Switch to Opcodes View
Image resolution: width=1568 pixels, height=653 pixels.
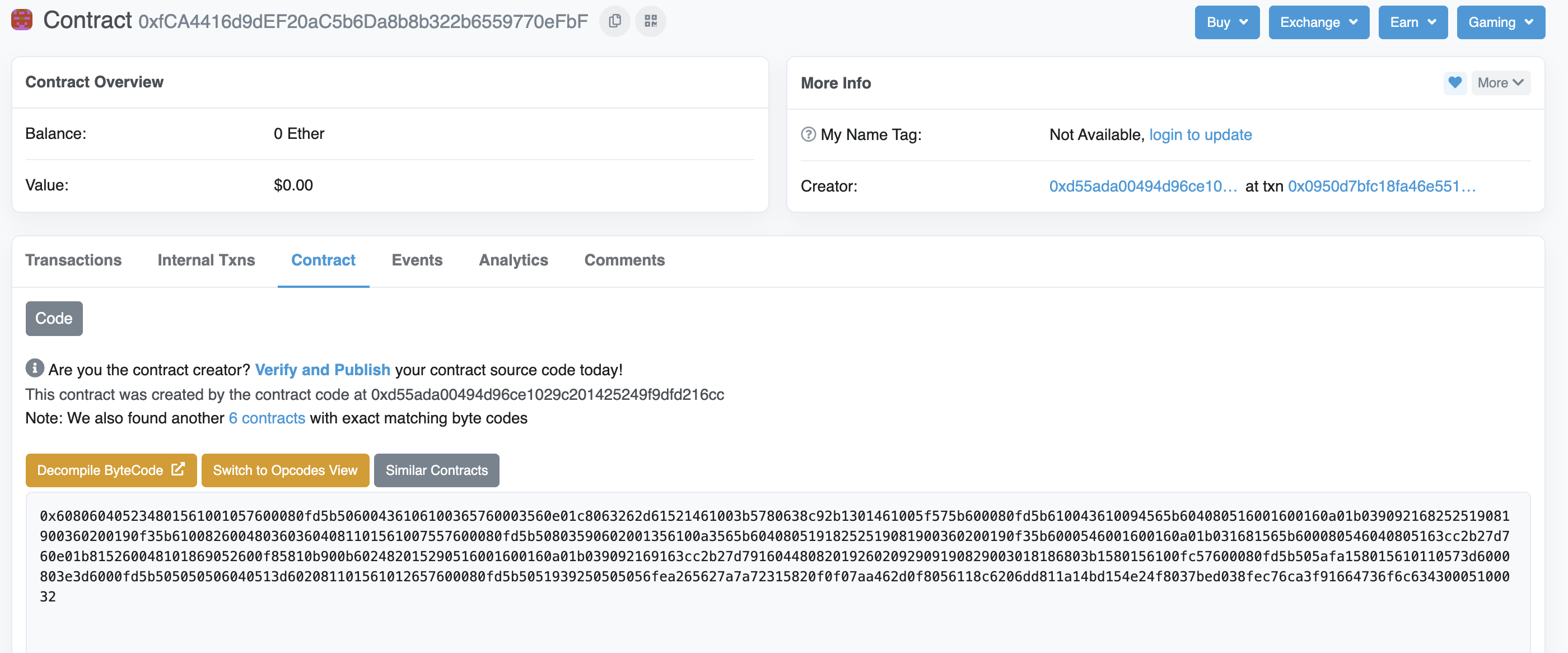pyautogui.click(x=285, y=470)
